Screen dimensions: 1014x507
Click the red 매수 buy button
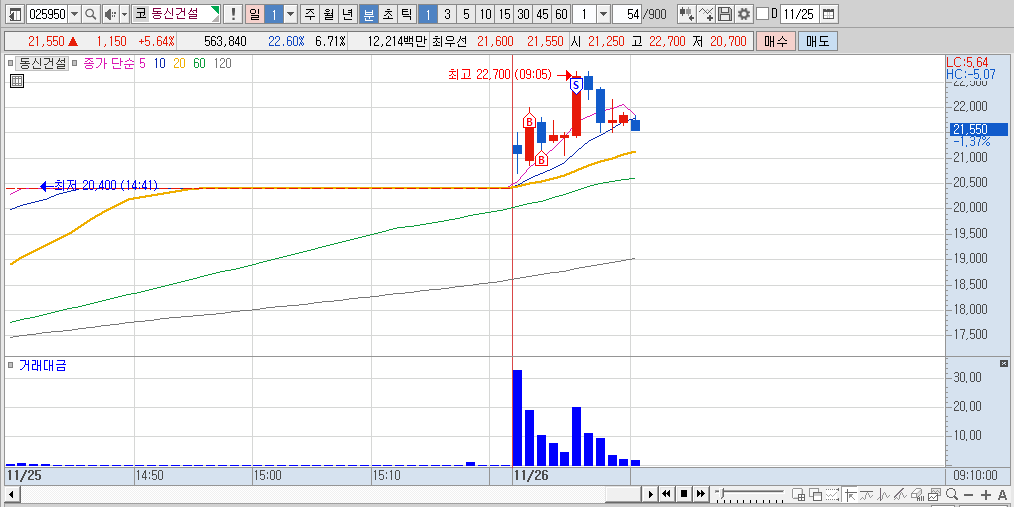tap(775, 41)
